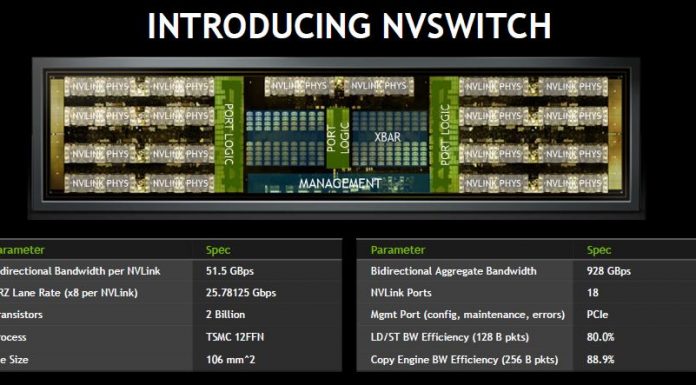Select the "XBAR" label on the die

[x=388, y=137]
